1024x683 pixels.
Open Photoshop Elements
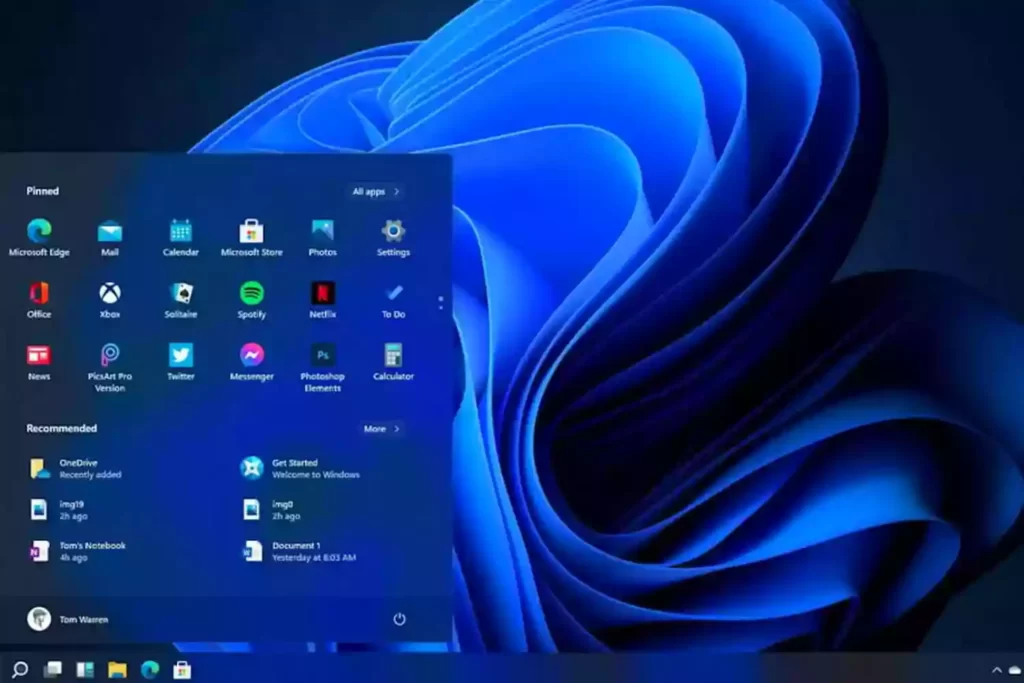pos(323,368)
